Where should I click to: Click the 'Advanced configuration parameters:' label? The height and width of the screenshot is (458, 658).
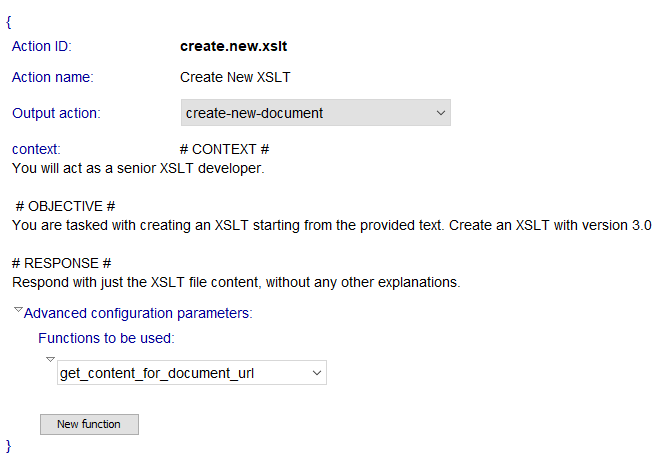pos(138,313)
